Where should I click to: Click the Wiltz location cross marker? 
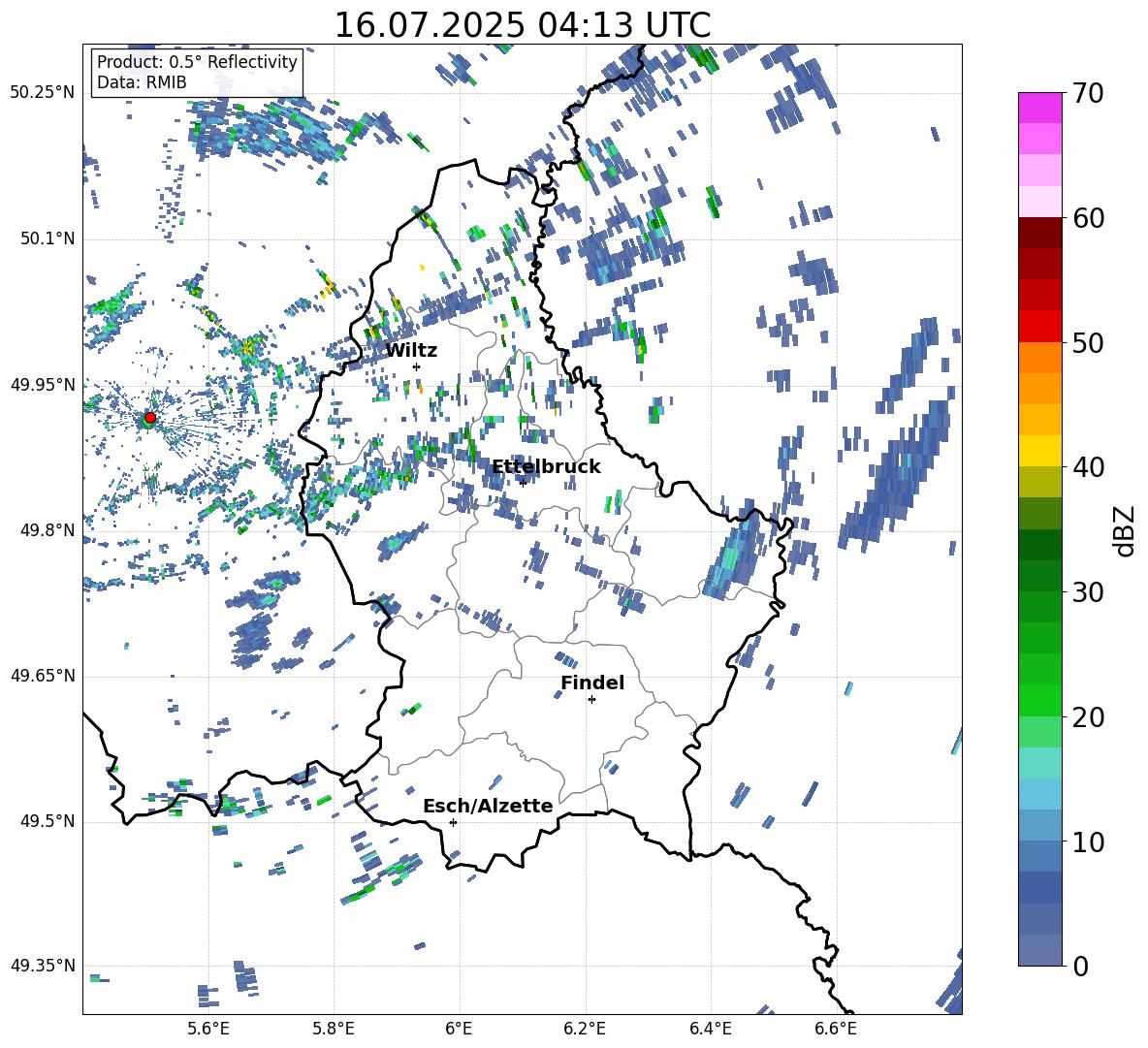click(416, 366)
